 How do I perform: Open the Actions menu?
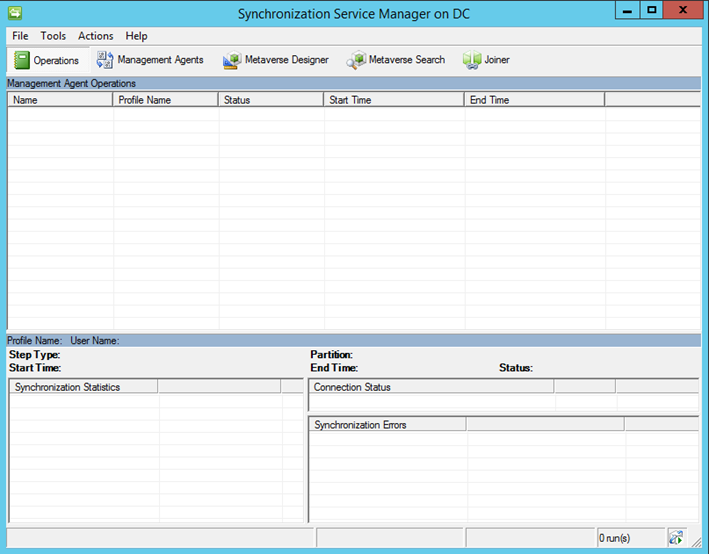[x=95, y=36]
